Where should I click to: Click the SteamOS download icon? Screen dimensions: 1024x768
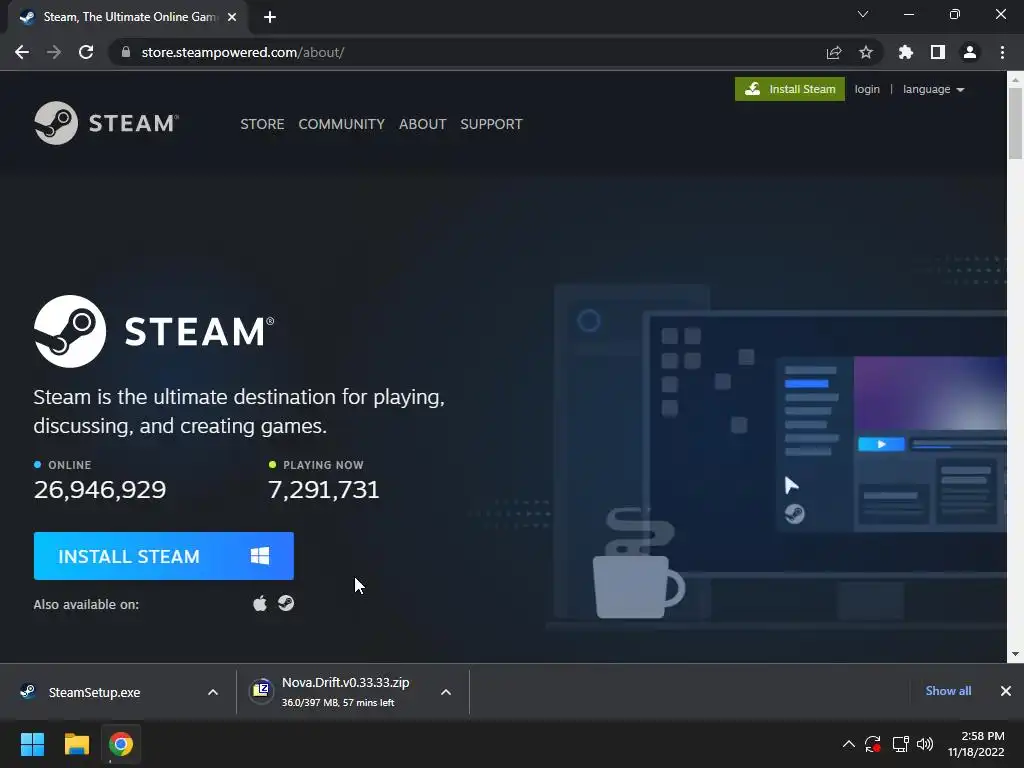tap(286, 603)
